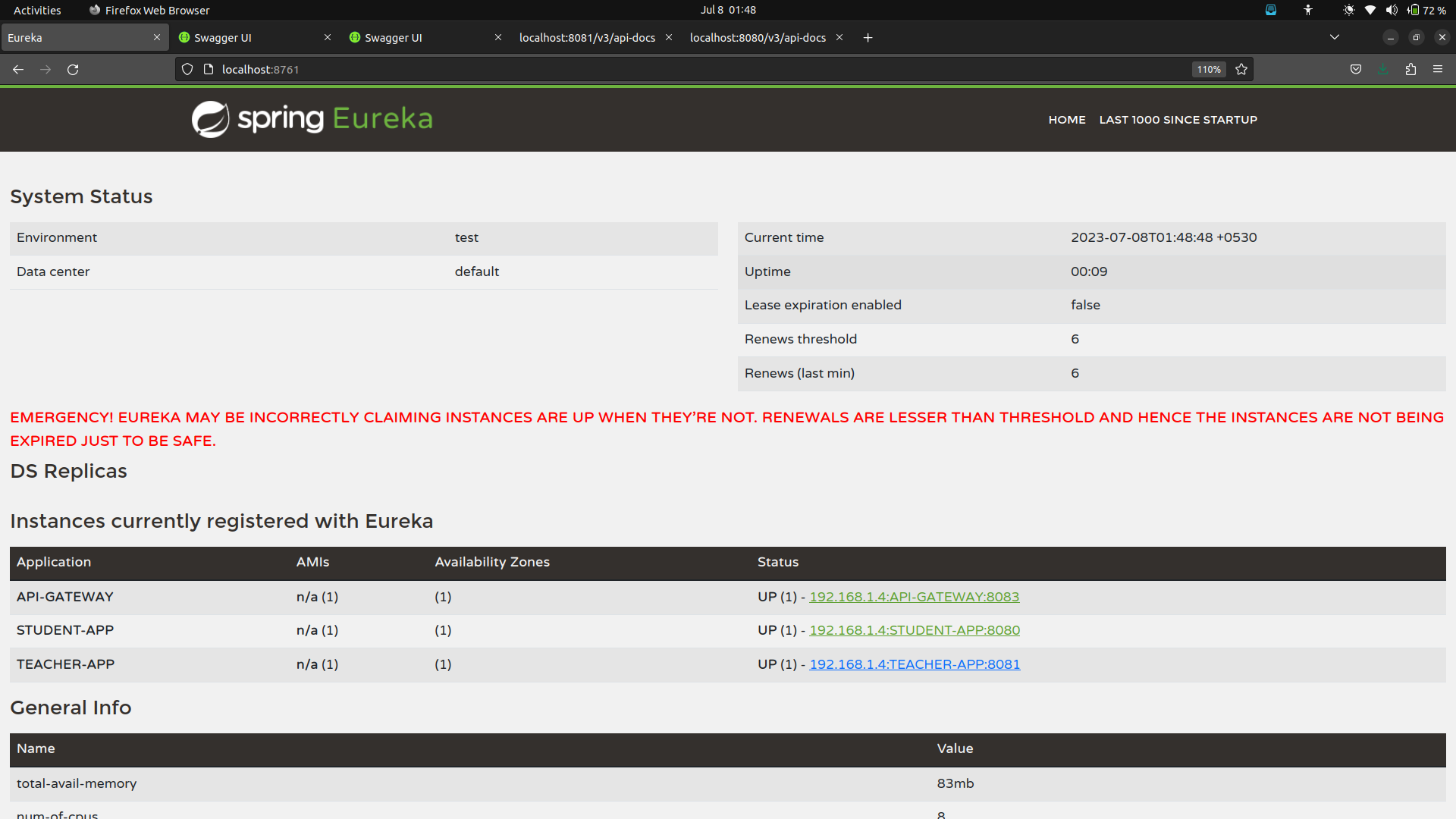
Task: Click the back navigation arrow
Action: (x=17, y=69)
